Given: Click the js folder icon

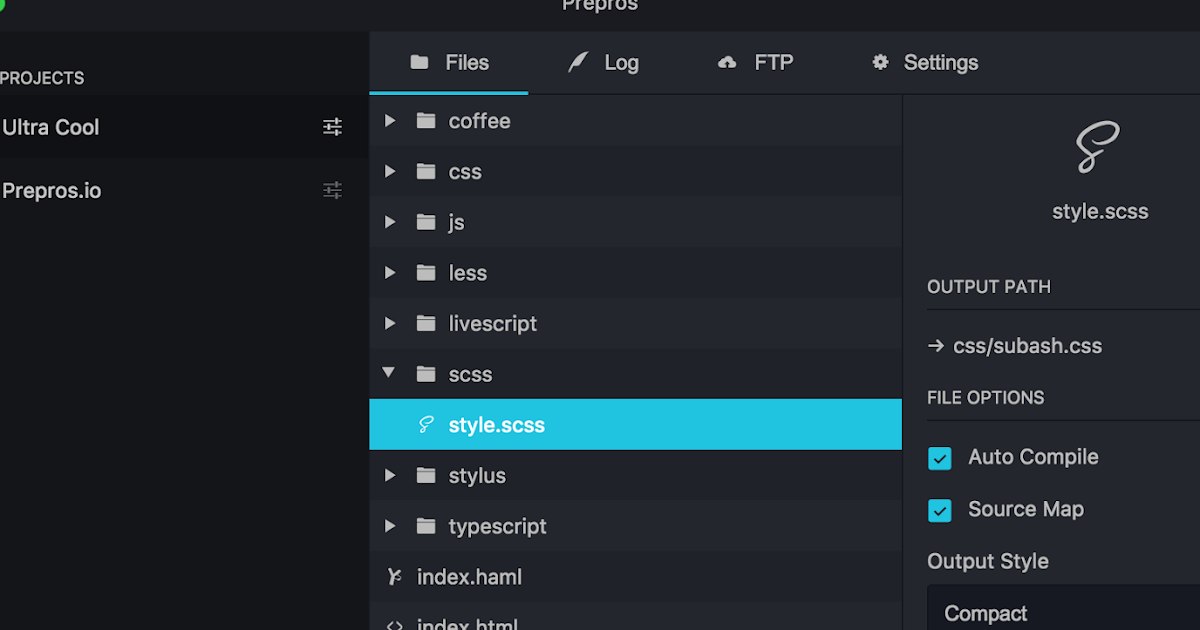Looking at the screenshot, I should (426, 222).
